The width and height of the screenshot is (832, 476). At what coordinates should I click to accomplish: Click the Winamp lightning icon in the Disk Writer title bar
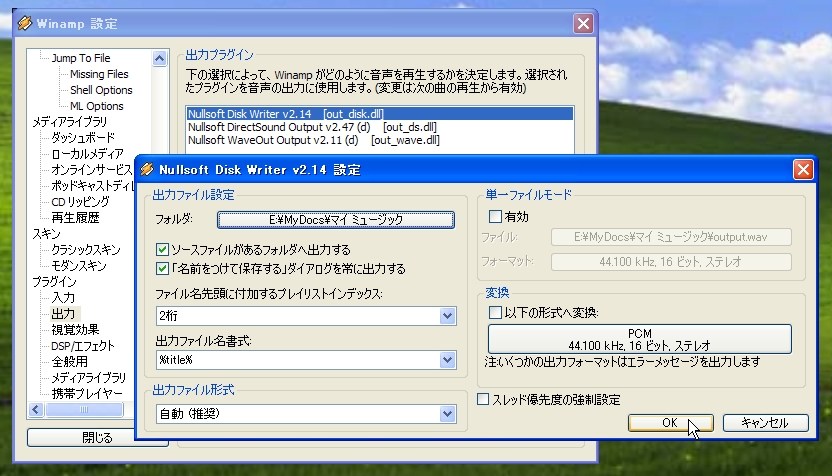[x=147, y=169]
